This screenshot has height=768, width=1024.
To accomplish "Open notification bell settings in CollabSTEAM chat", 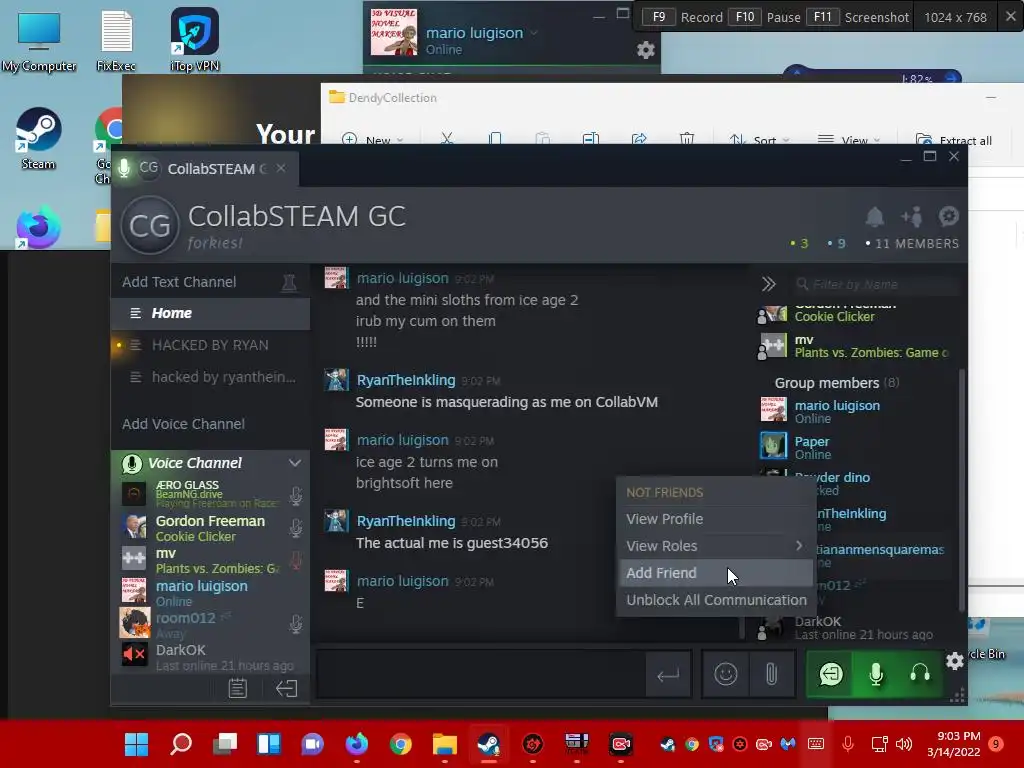I will [x=874, y=217].
